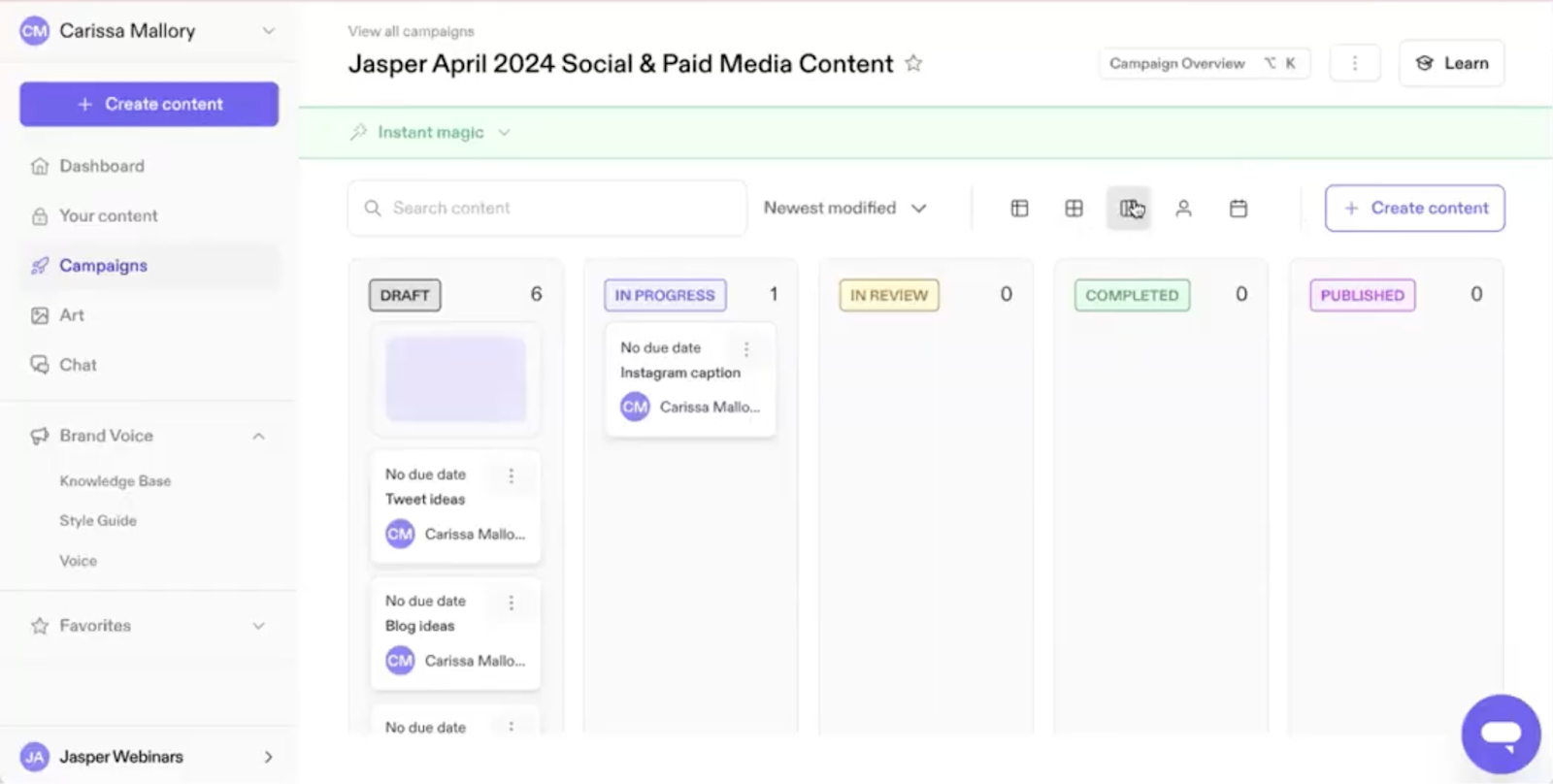Click the chat bubble icon beside Chat
Screen dimensions: 1553x784
coord(40,365)
